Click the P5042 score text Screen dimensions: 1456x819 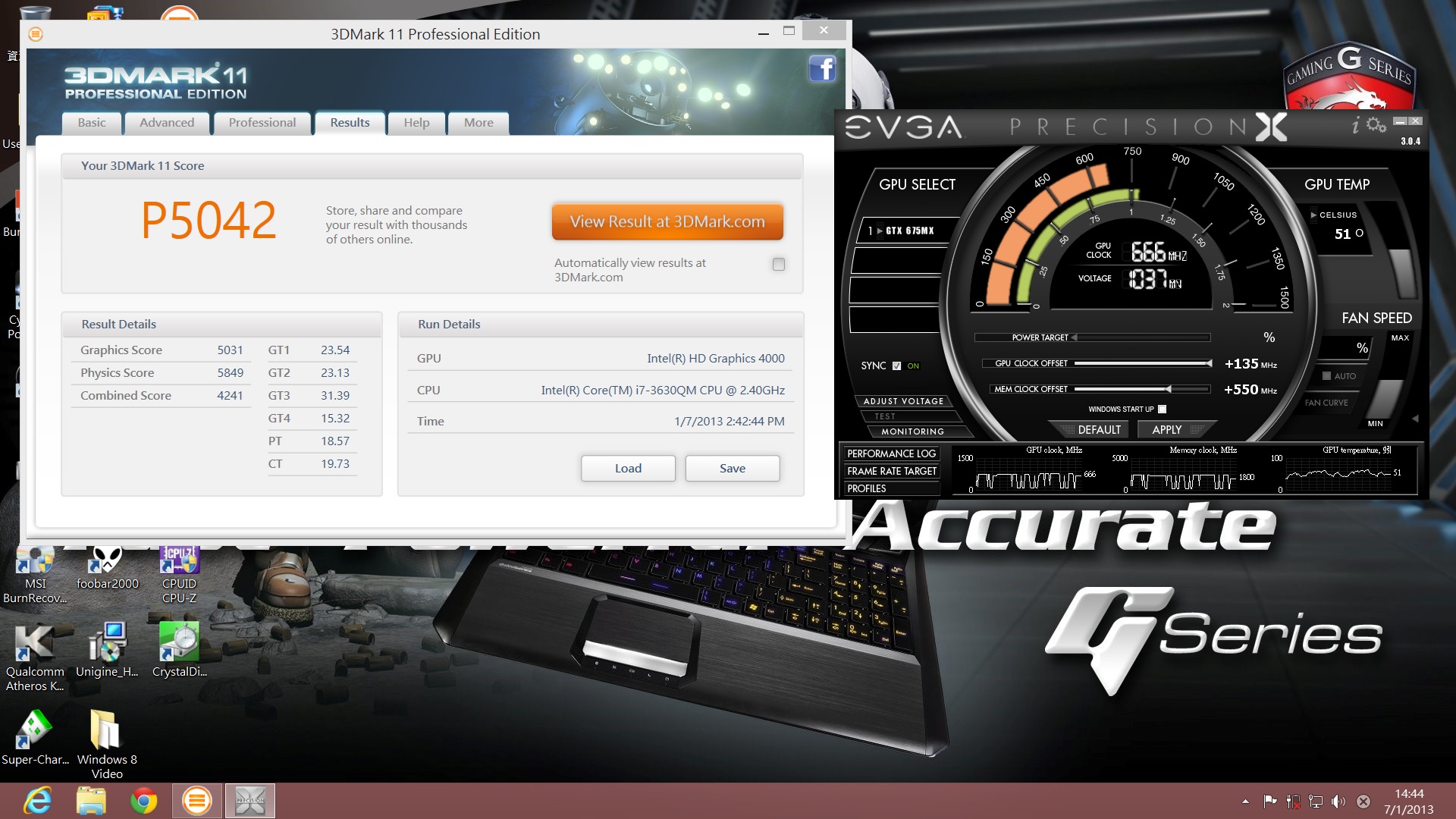coord(209,221)
